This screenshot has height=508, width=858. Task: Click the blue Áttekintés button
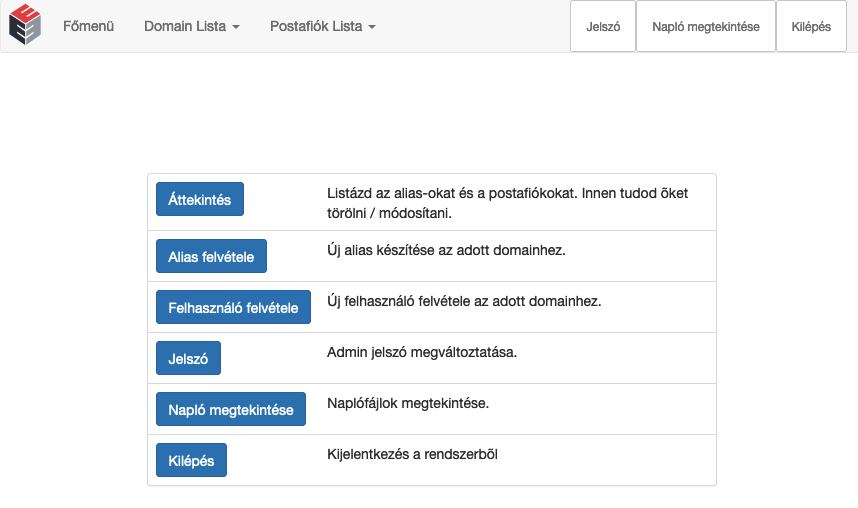(x=200, y=199)
